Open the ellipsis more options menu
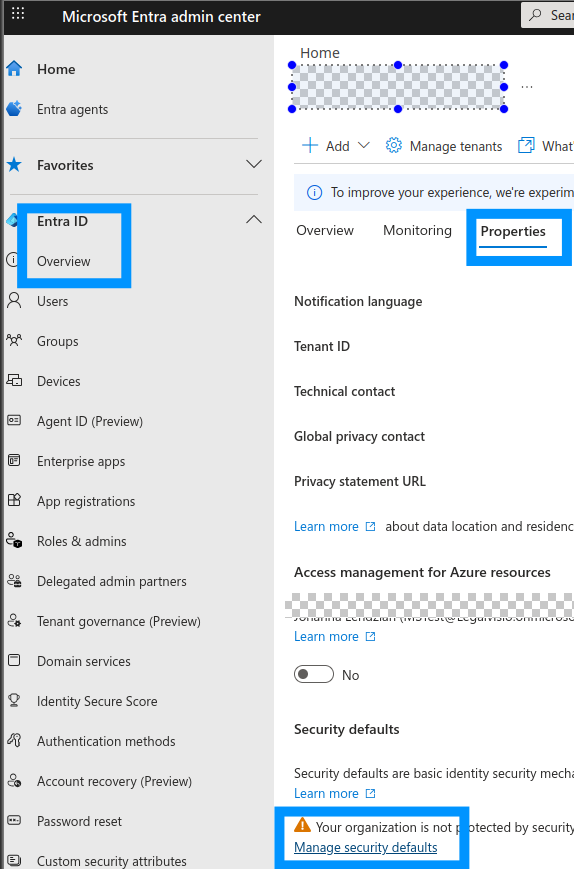The height and width of the screenshot is (869, 574). click(527, 87)
